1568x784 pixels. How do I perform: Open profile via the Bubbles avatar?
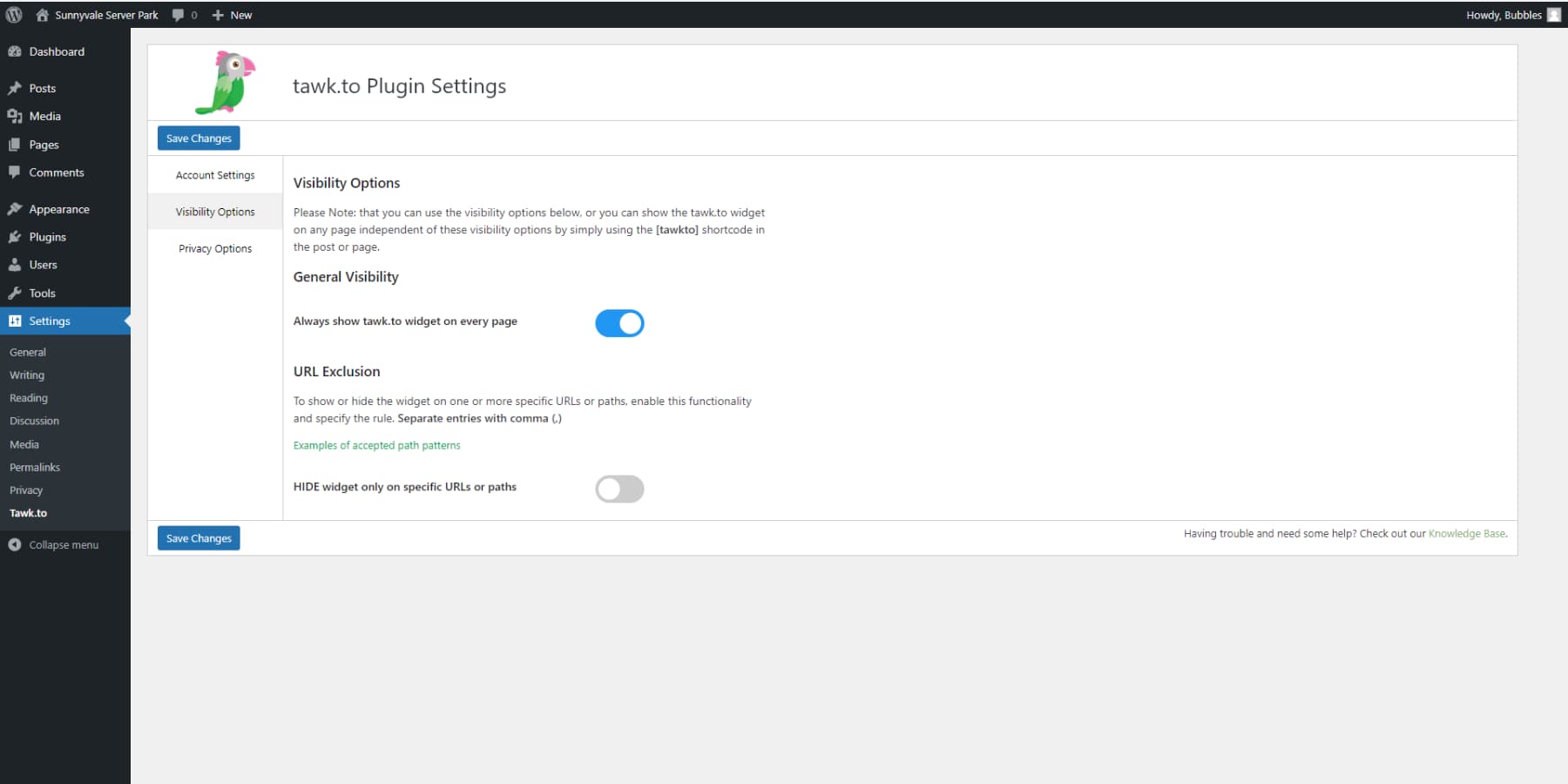point(1554,14)
